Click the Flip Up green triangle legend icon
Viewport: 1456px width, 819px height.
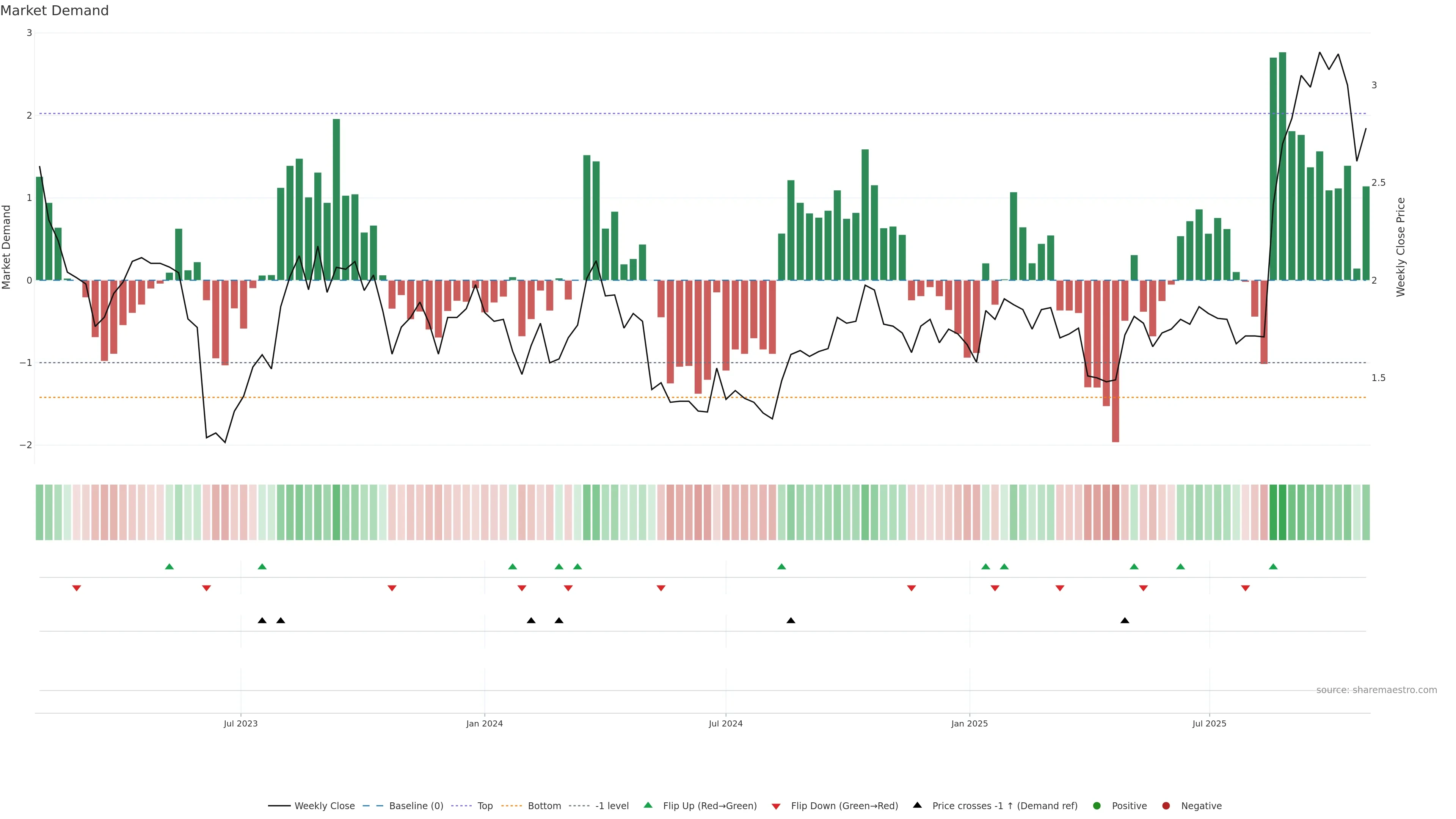coord(648,805)
